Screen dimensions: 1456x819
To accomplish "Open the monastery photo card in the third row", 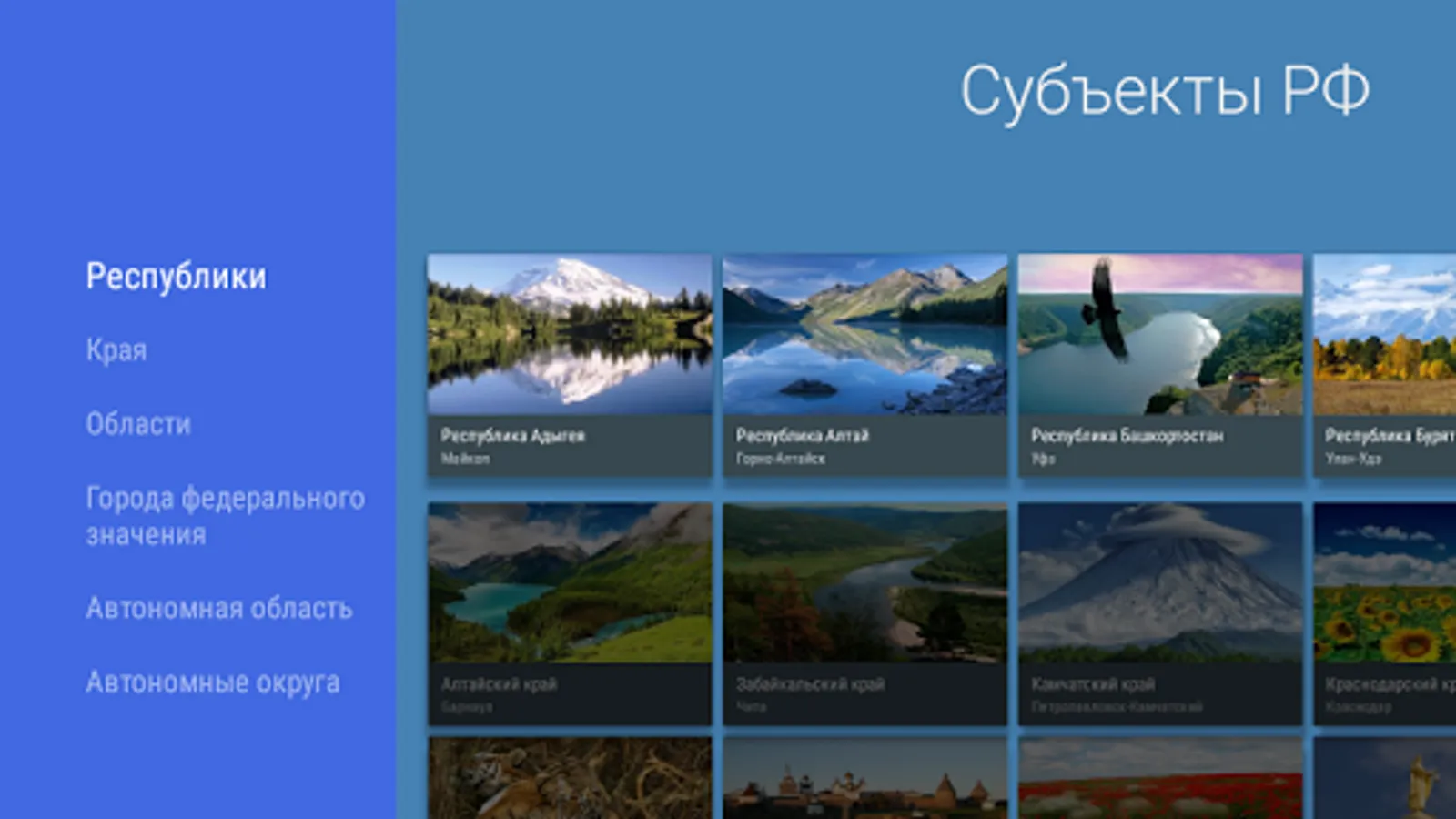I will tap(864, 778).
